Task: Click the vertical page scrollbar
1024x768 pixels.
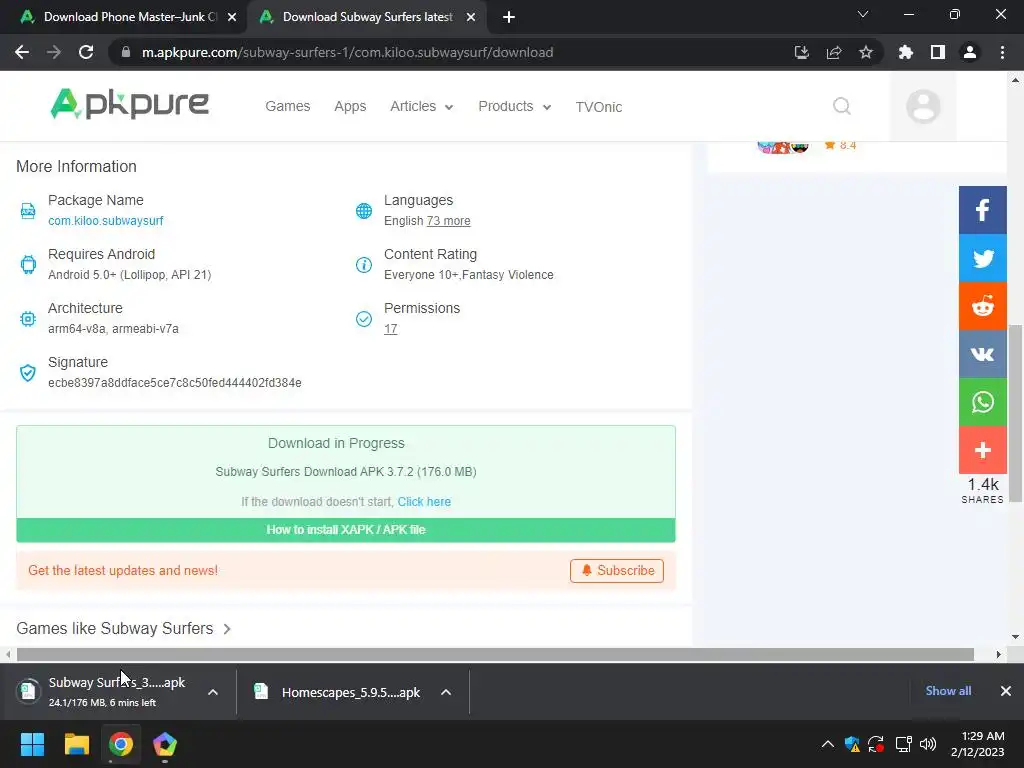Action: (1015, 413)
